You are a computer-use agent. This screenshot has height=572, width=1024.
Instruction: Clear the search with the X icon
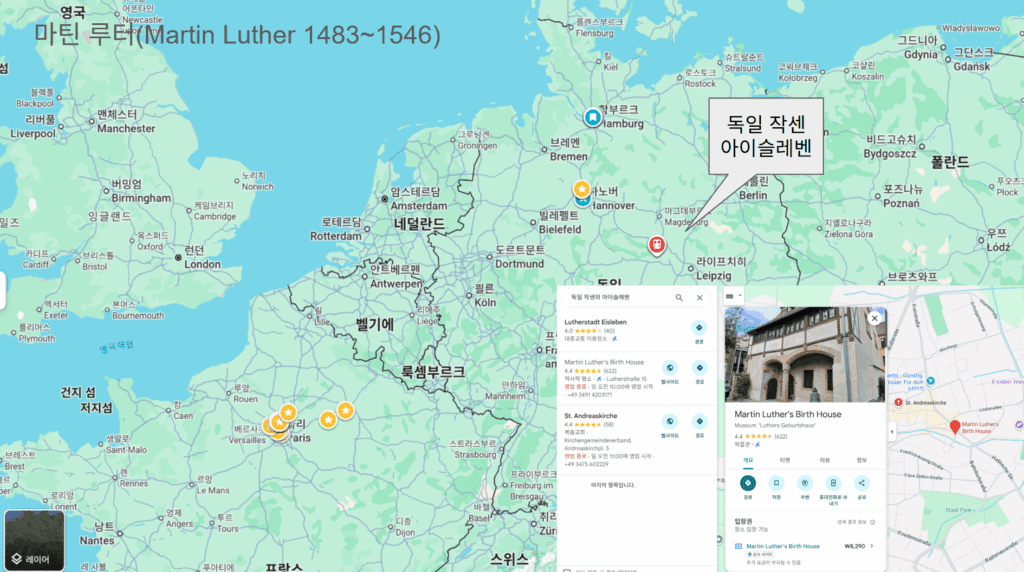pyautogui.click(x=699, y=297)
